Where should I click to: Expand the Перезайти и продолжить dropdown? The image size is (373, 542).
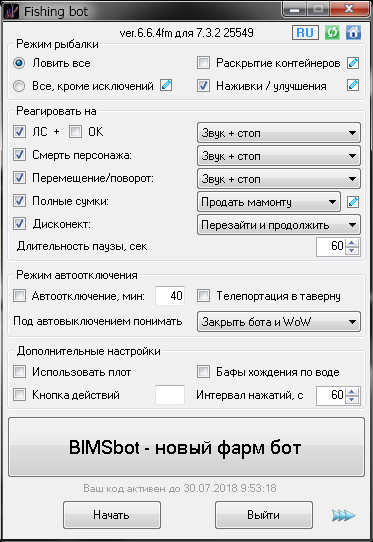coord(279,225)
